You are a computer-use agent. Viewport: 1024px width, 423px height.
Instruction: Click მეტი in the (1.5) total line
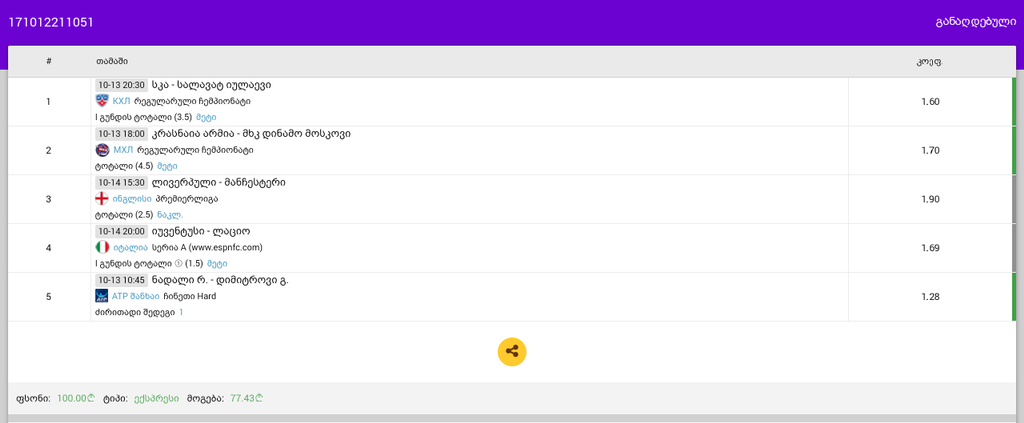point(217,264)
